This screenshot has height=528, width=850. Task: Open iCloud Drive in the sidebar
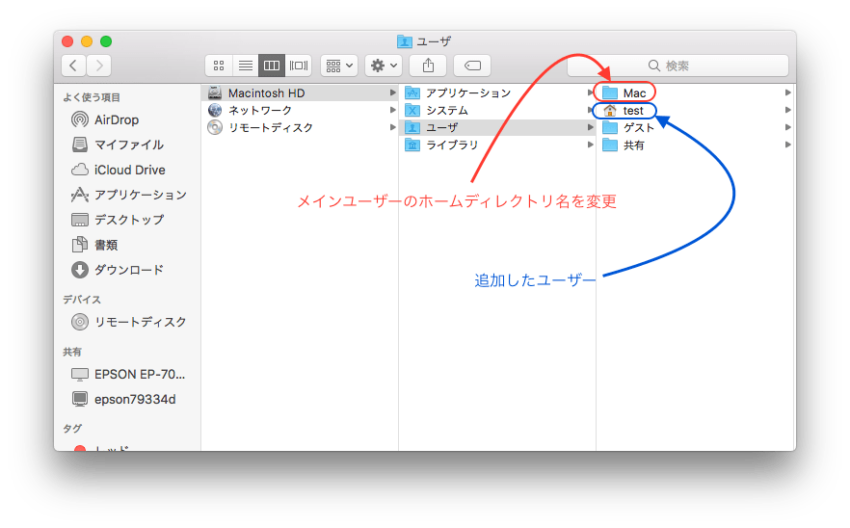click(118, 170)
